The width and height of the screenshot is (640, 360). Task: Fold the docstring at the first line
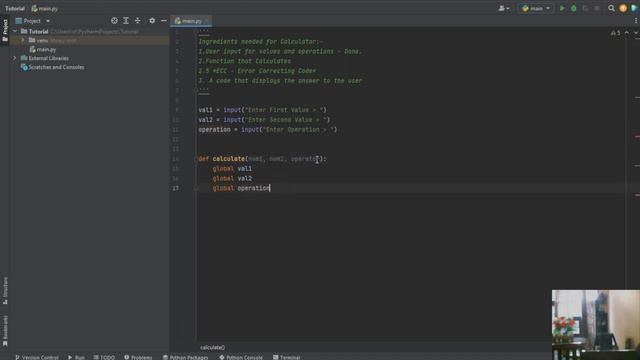pos(196,31)
